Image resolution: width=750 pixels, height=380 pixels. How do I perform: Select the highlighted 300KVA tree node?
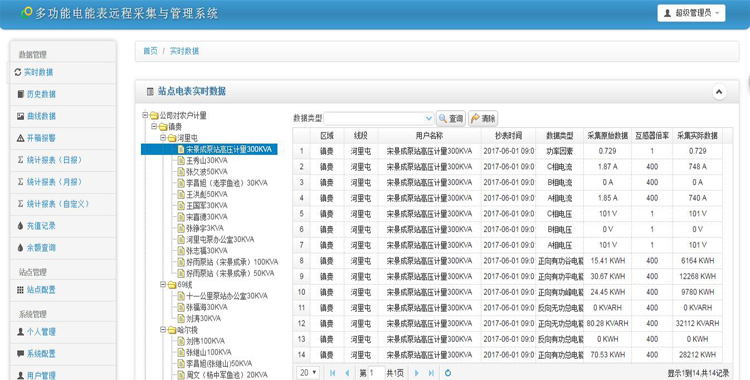(x=229, y=149)
